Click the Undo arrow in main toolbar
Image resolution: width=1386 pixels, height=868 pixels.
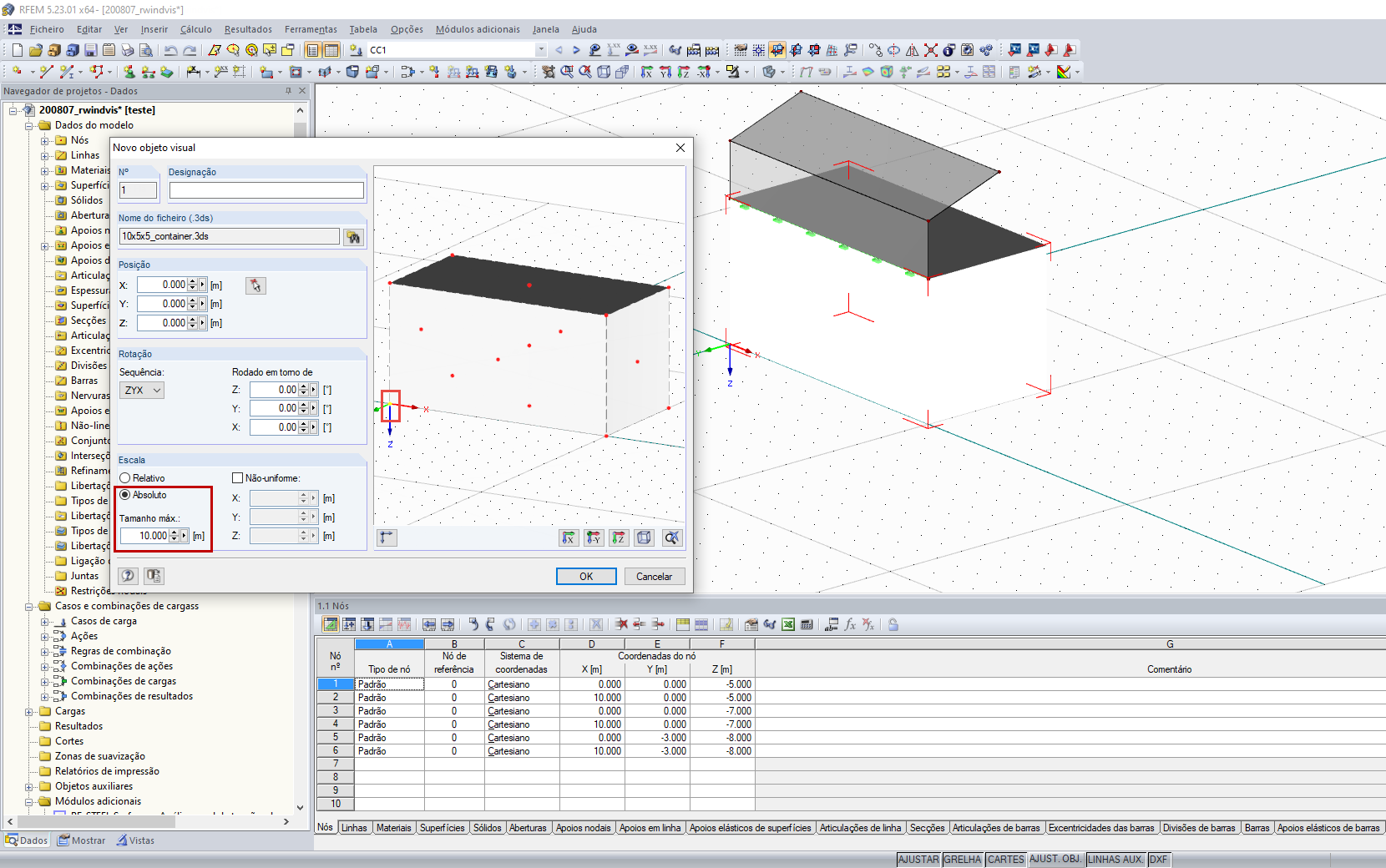tap(171, 50)
